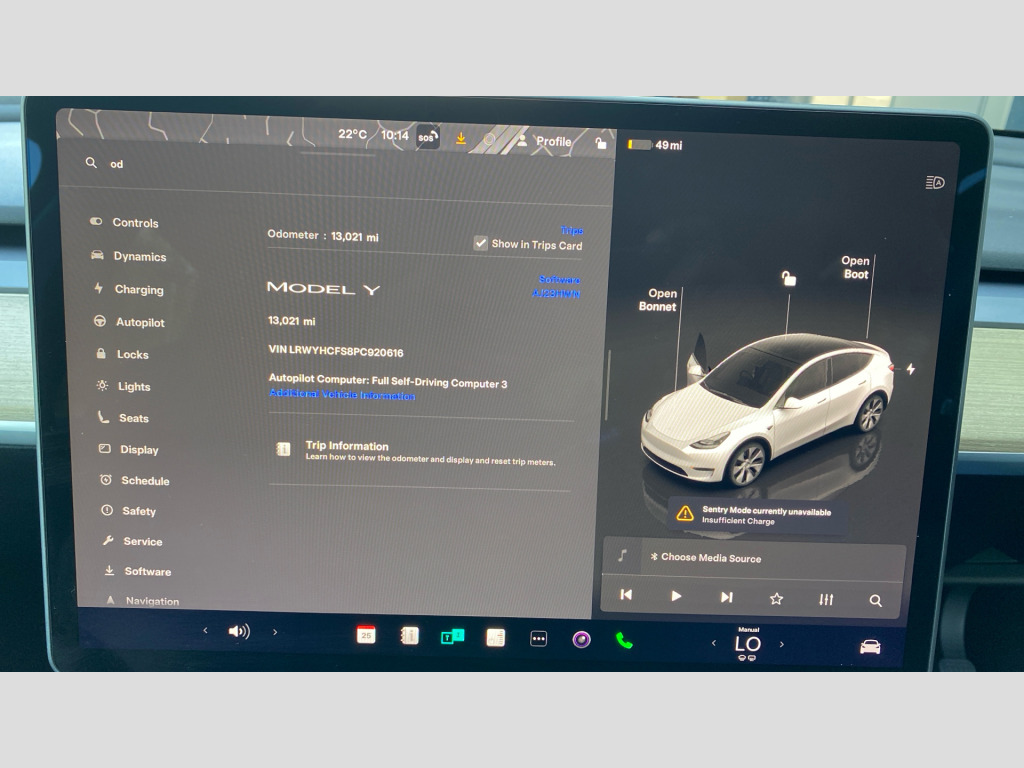Tap the lock icon in status bar
Screen dimensions: 1024x768
[x=601, y=143]
